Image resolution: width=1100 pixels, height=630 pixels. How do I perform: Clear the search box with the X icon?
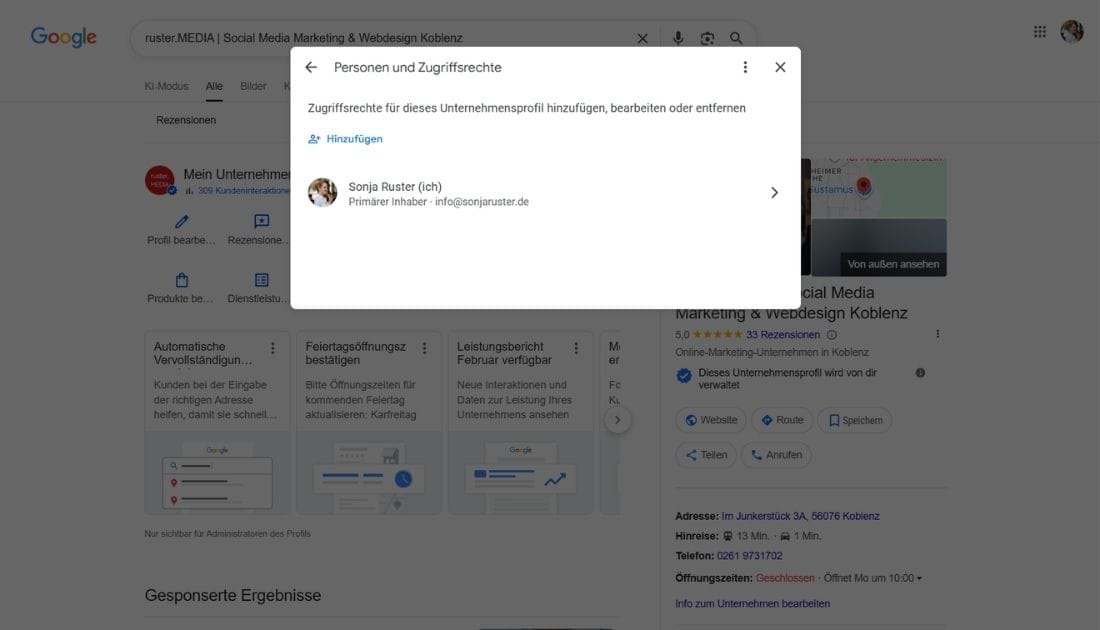click(x=642, y=39)
